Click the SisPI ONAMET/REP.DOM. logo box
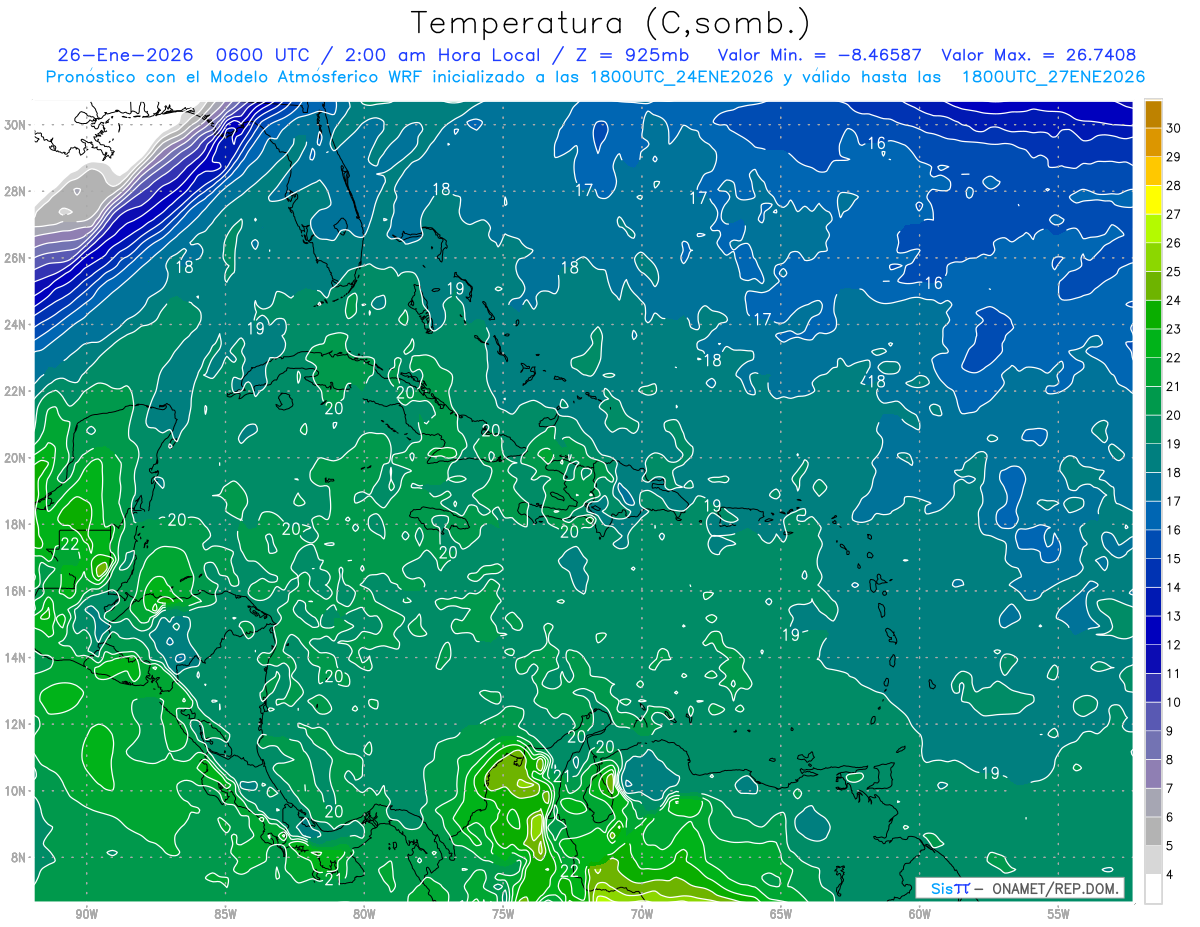The height and width of the screenshot is (927, 1200). [x=1020, y=888]
